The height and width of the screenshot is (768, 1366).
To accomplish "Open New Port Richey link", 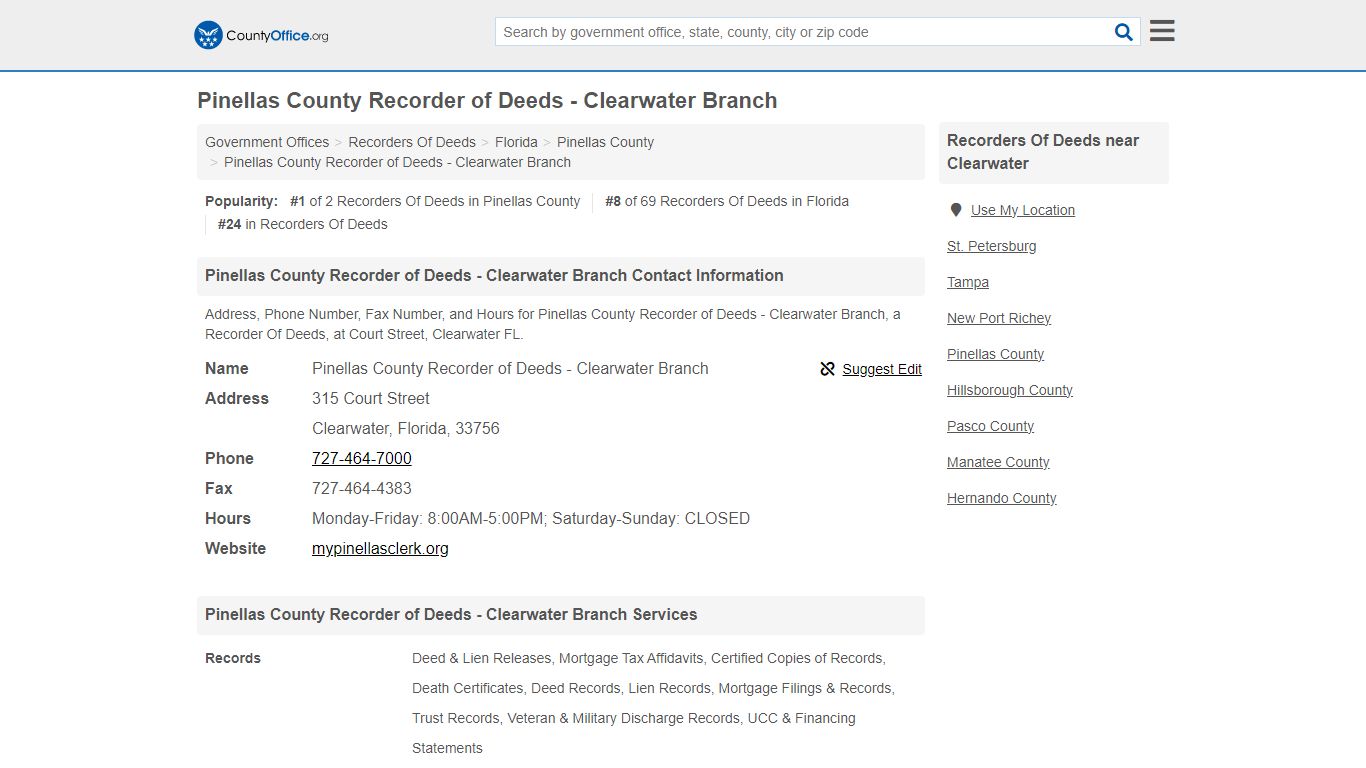I will [x=999, y=318].
